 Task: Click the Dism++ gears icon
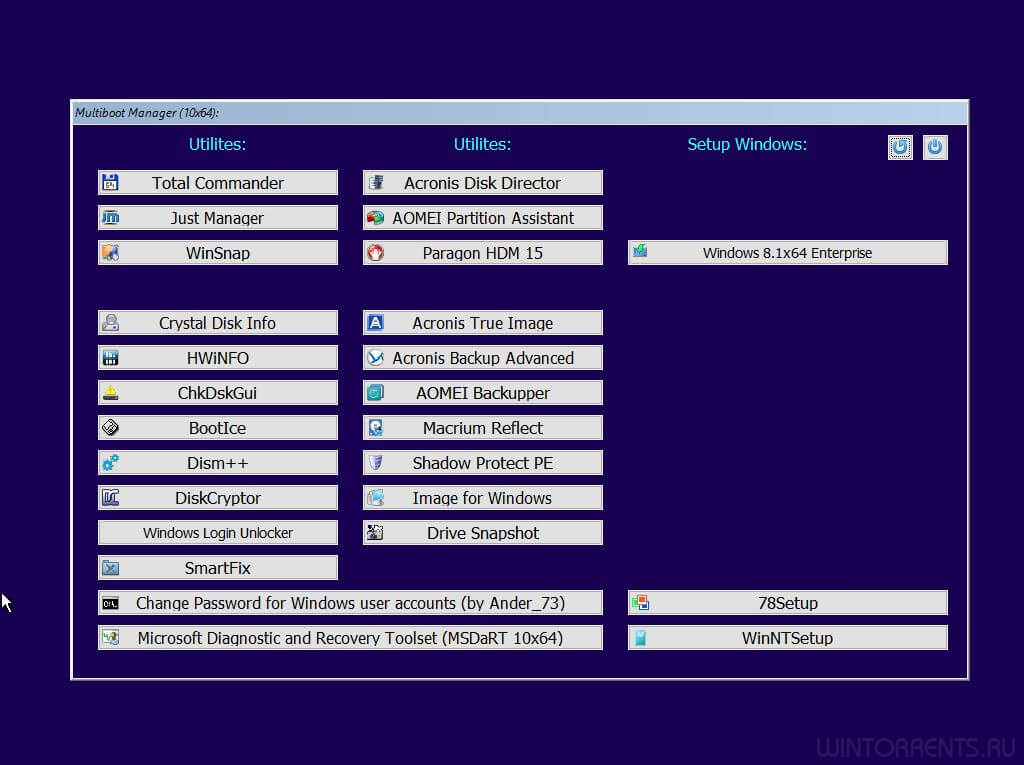tap(111, 463)
